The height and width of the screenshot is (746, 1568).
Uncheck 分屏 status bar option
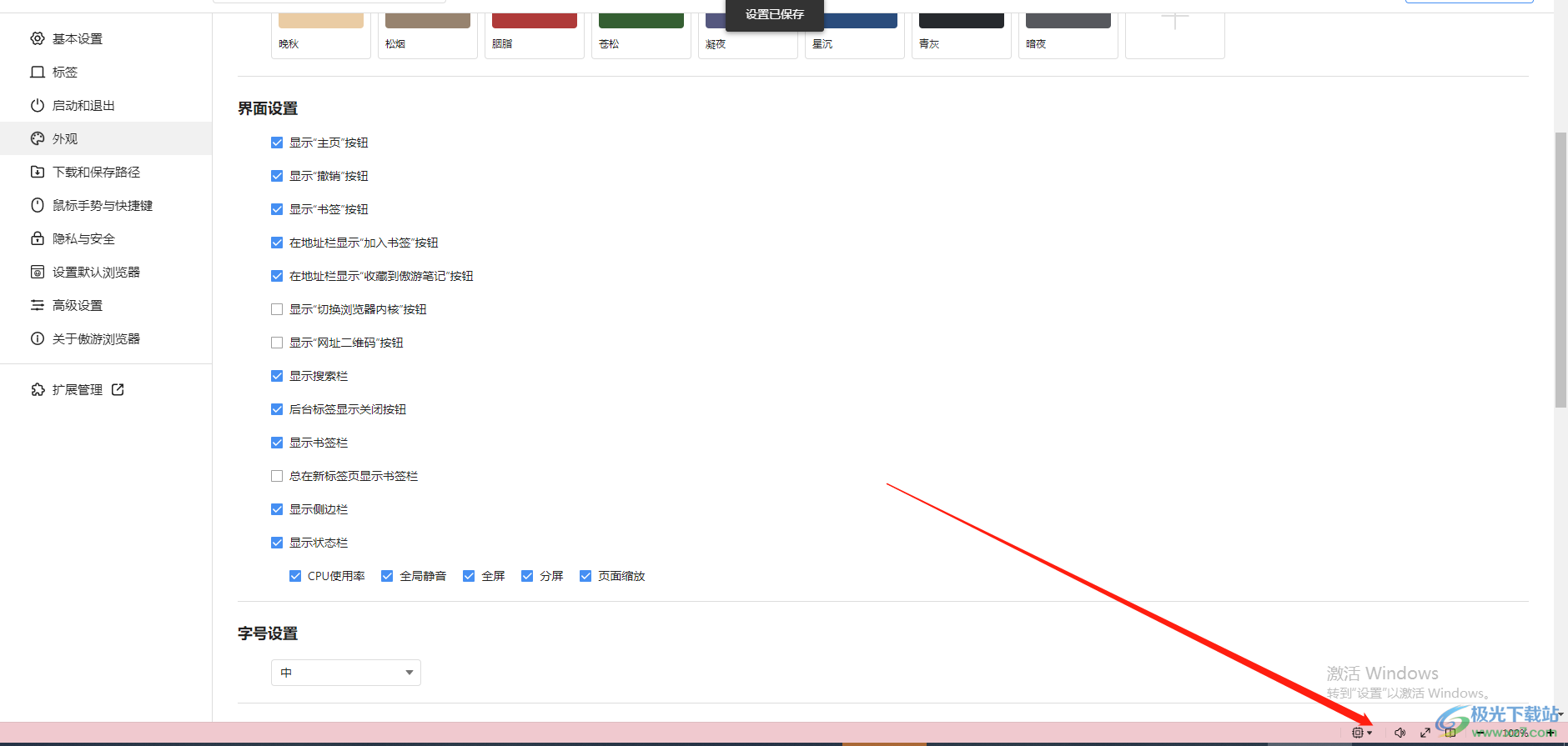pyautogui.click(x=527, y=576)
